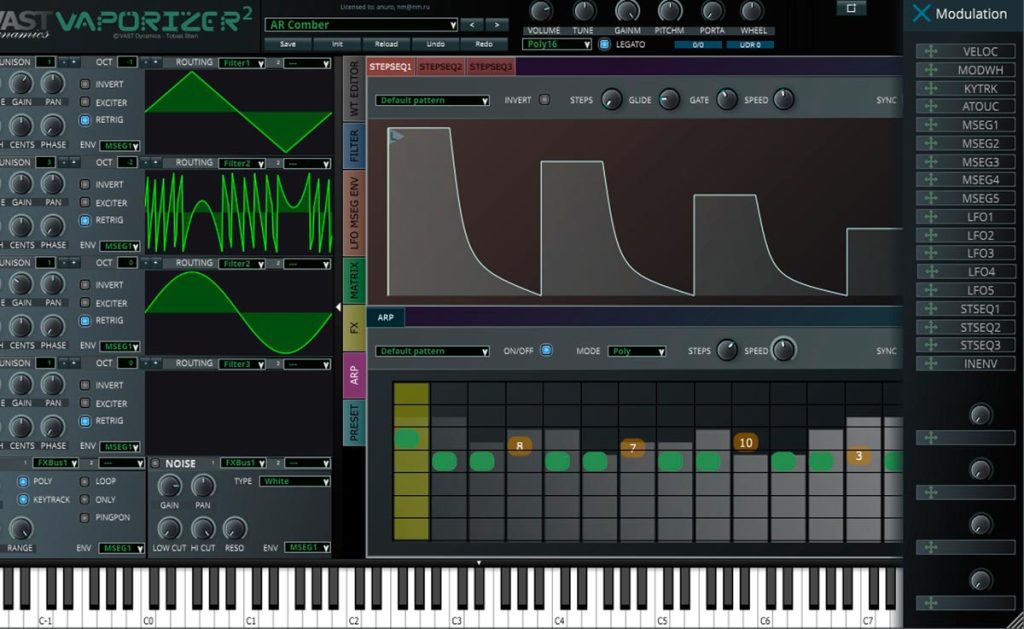The height and width of the screenshot is (629, 1024).
Task: Click the play marker in step sequencer
Action: [x=396, y=136]
